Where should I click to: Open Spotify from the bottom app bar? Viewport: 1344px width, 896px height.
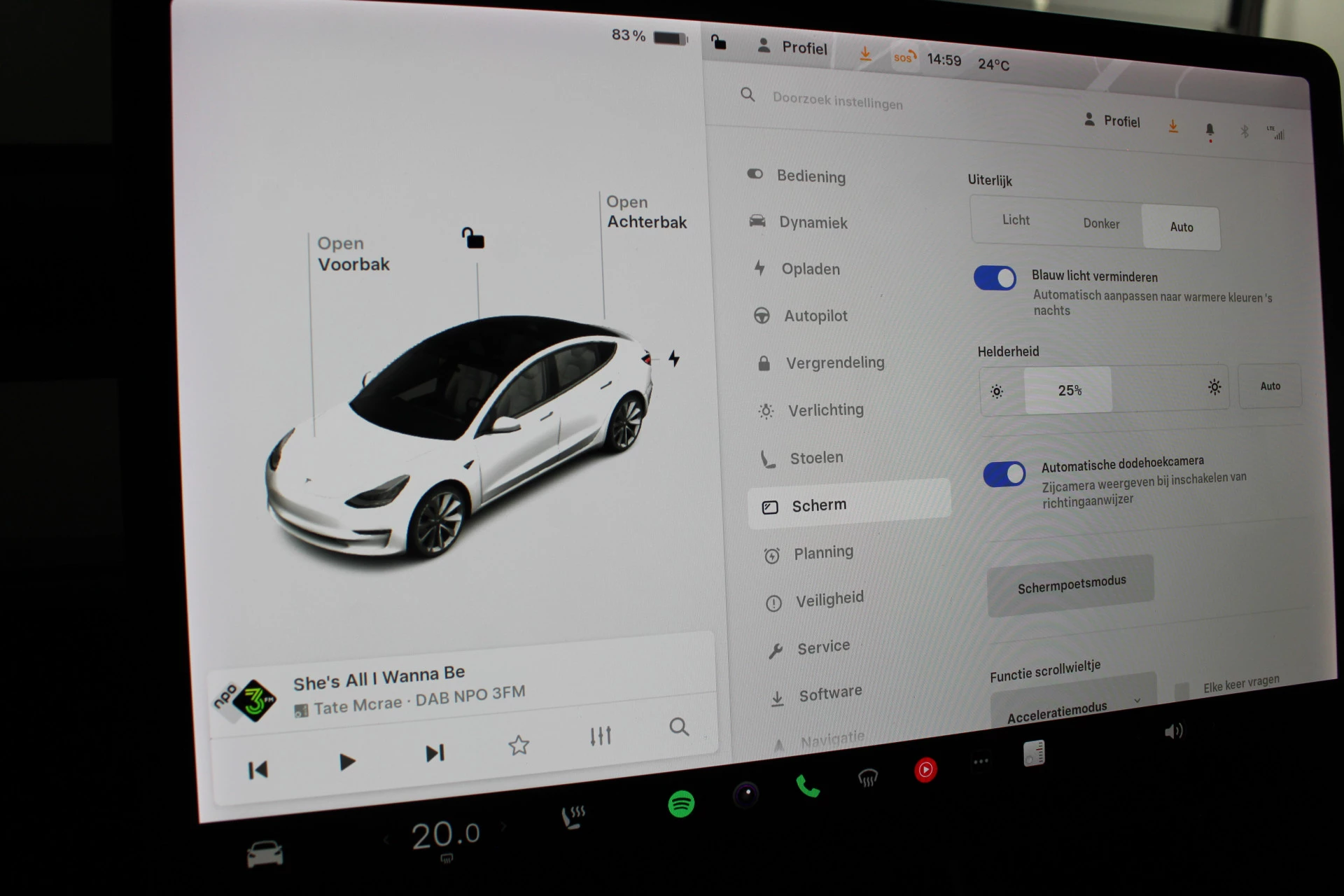(681, 804)
